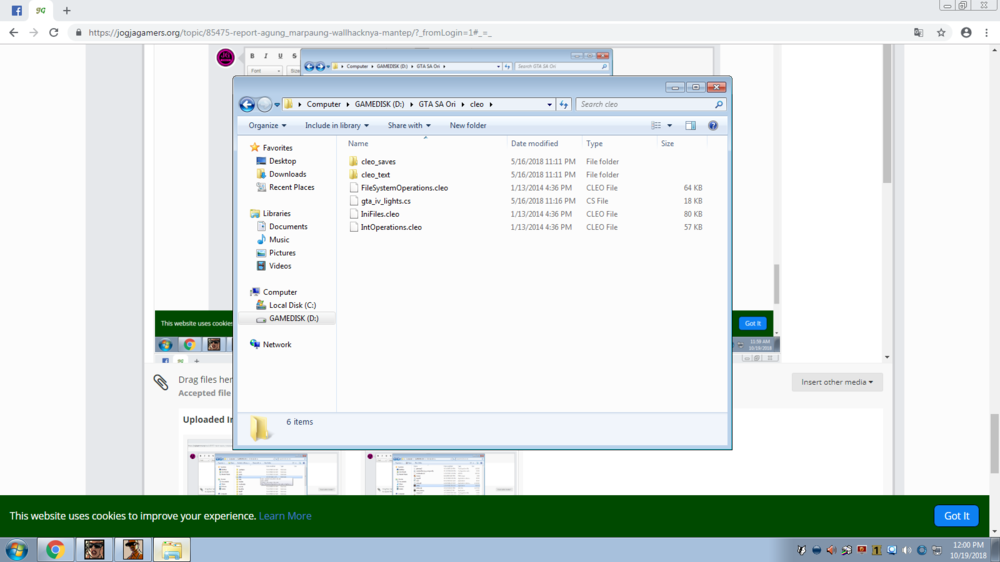Open Desktop in navigation pane
Viewport: 1000px width, 562px height.
283,161
